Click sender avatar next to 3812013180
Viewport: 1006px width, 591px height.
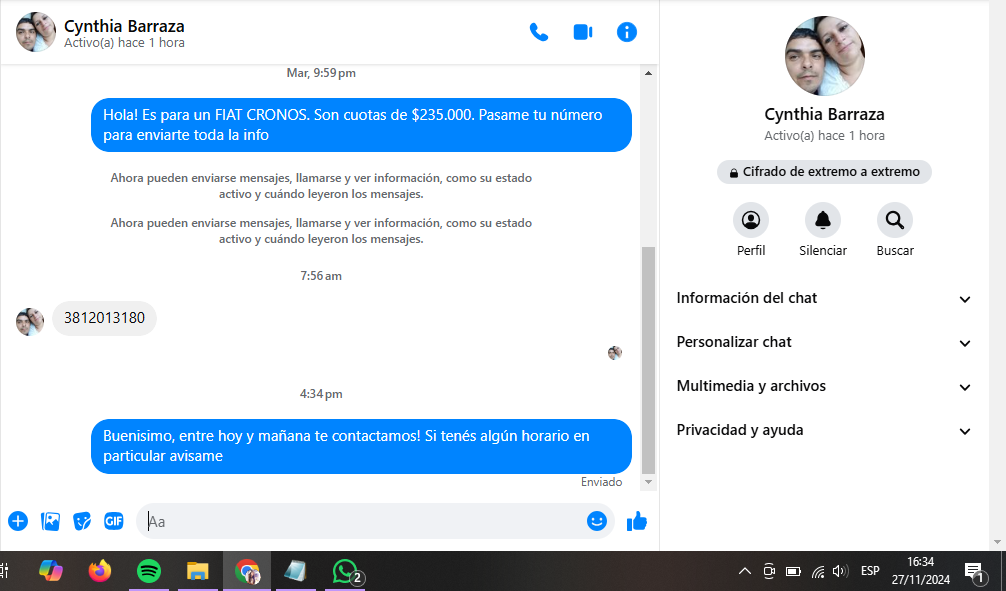30,321
